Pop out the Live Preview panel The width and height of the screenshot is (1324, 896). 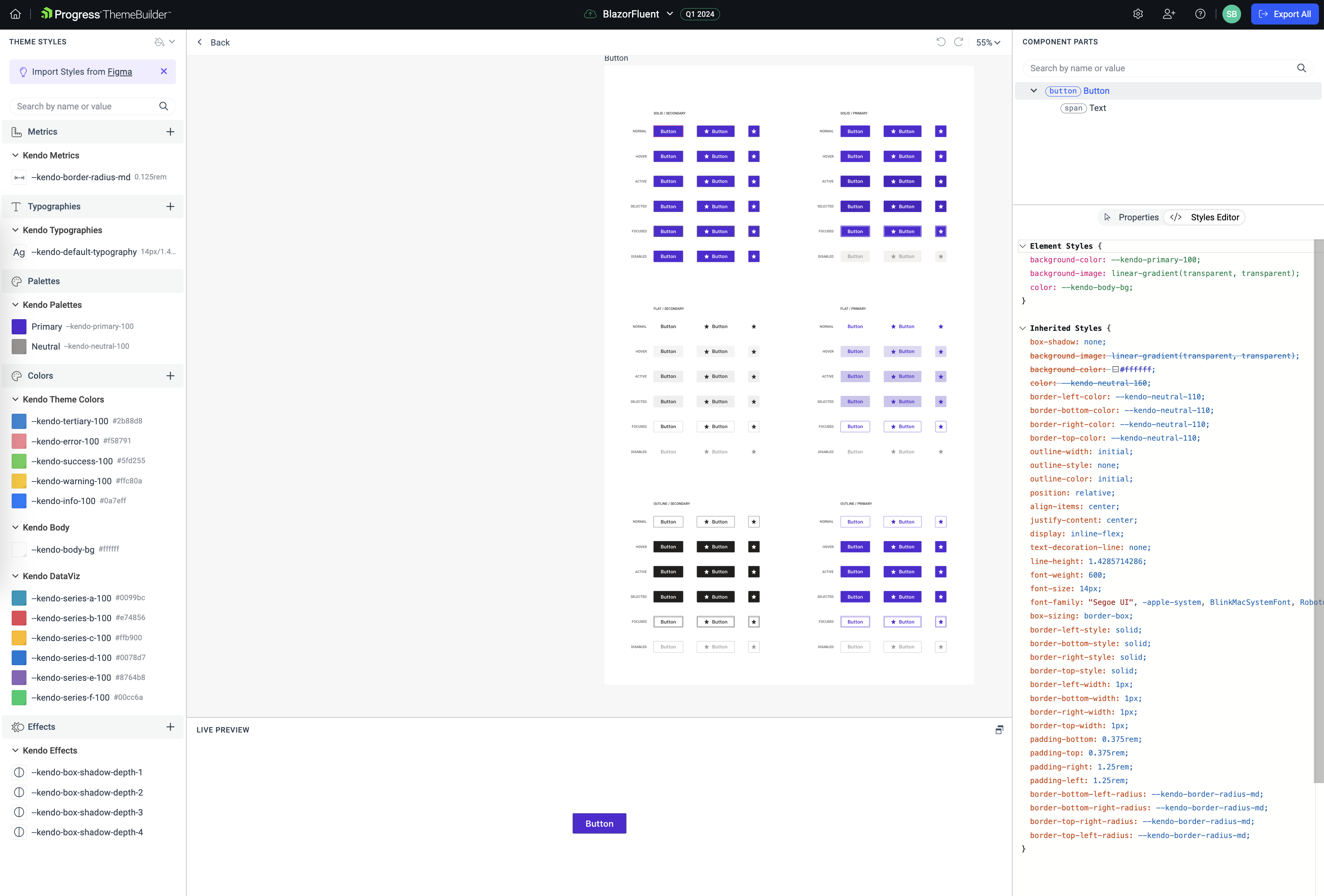pos(999,730)
